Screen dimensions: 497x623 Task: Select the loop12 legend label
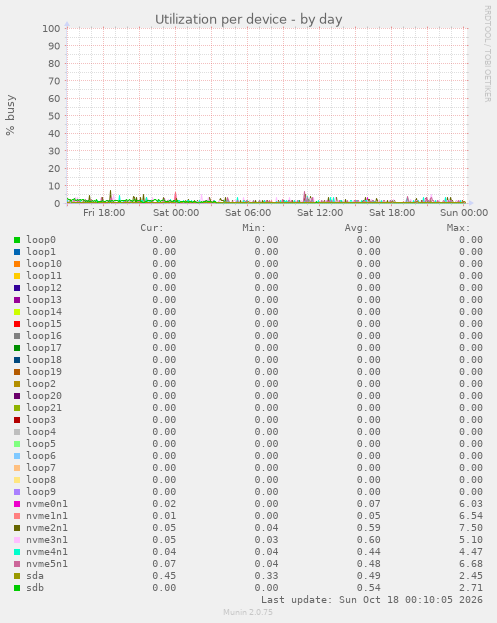(44, 288)
